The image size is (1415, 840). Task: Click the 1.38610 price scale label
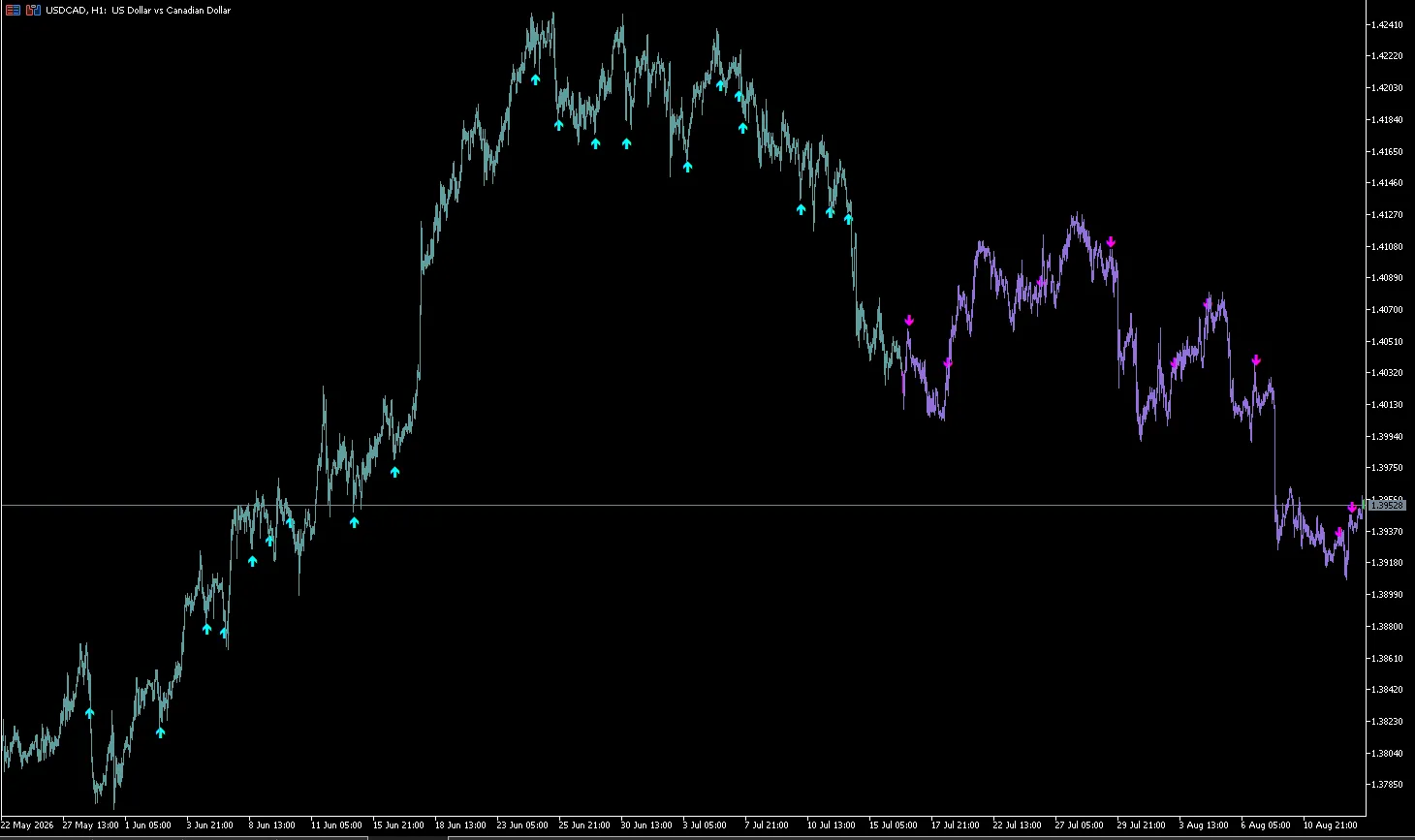[1389, 659]
